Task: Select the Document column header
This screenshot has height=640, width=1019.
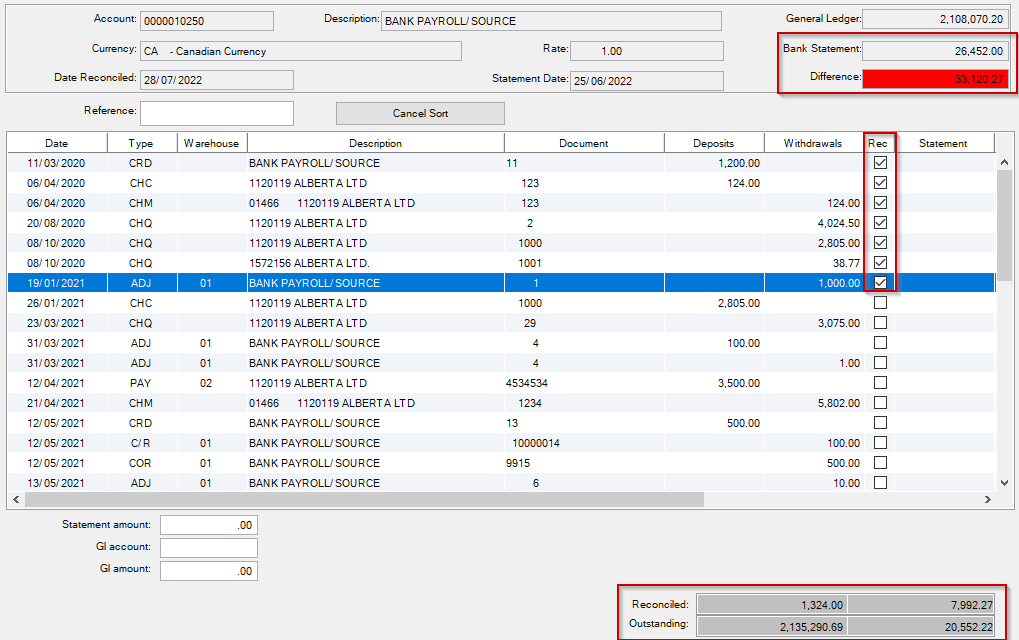Action: click(x=584, y=143)
